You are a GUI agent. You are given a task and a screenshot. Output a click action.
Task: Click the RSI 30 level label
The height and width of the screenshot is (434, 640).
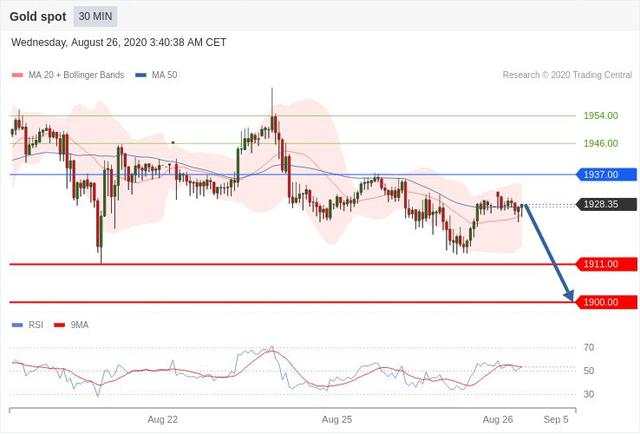click(589, 394)
